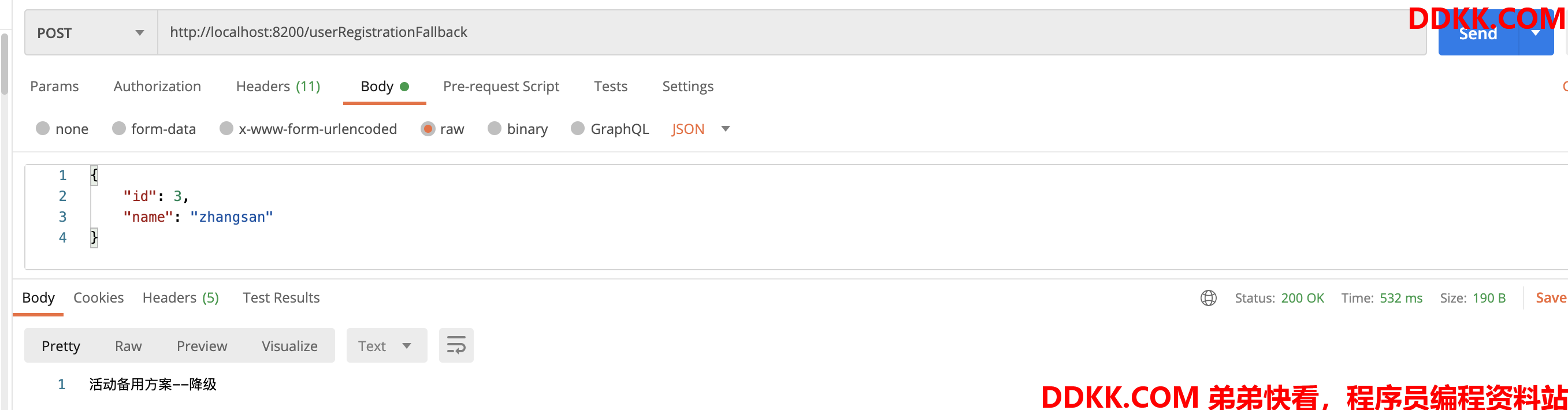Screen dimensions: 1568x410
Task: Select the raw body radio button
Action: (x=428, y=129)
